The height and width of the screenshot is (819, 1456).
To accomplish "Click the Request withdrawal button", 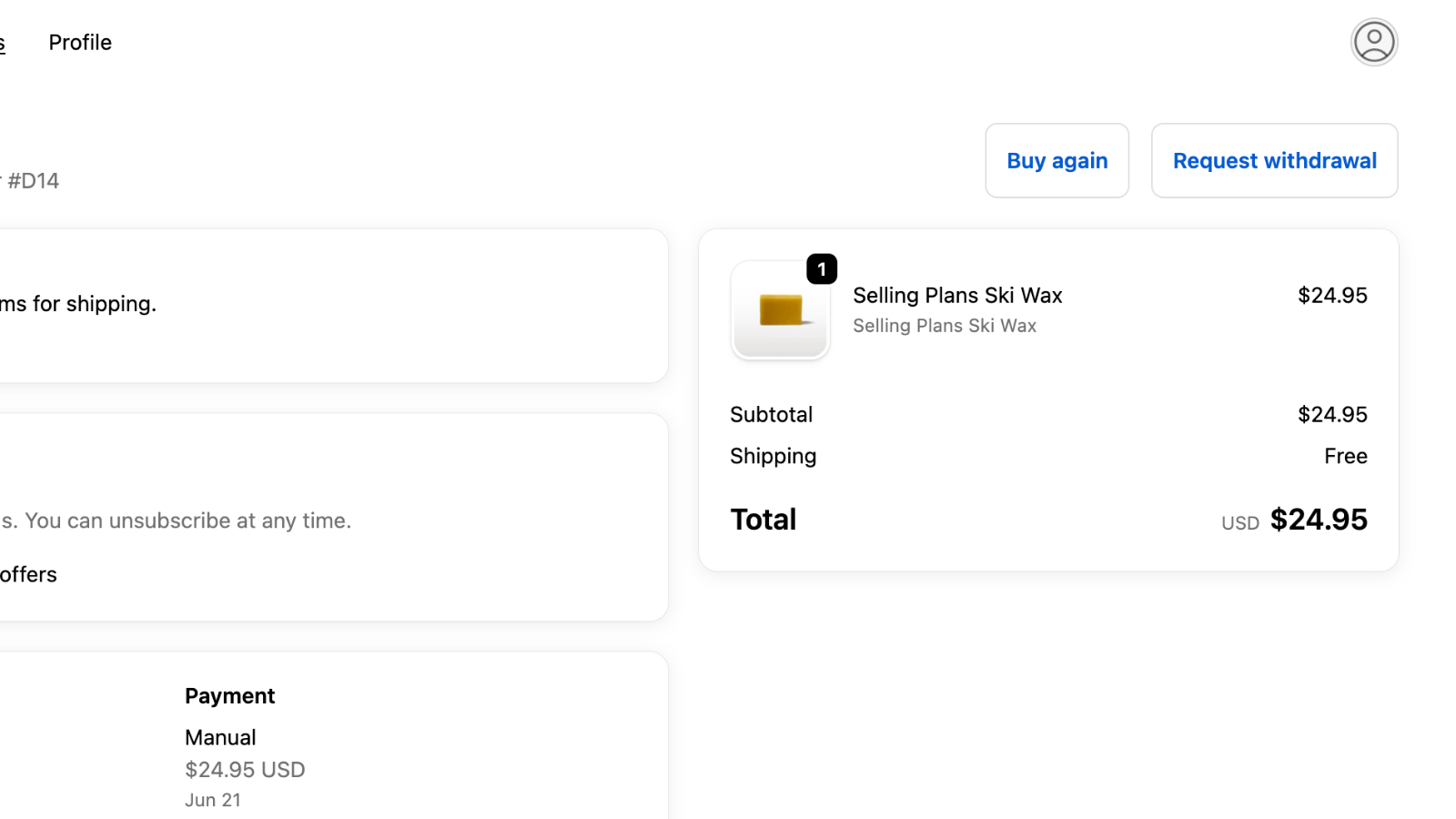I will point(1274,161).
